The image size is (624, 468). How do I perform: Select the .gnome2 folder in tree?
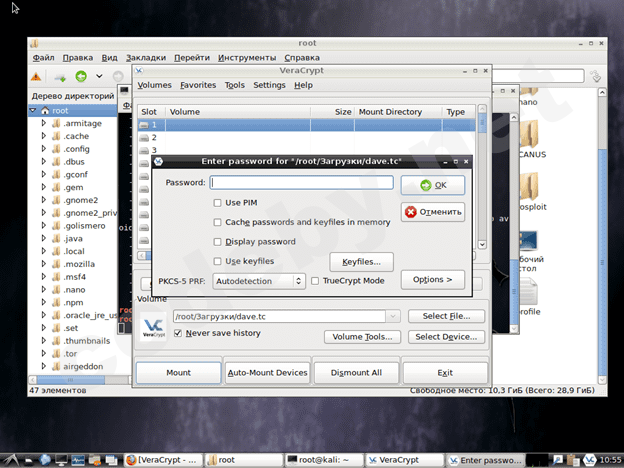pos(80,200)
